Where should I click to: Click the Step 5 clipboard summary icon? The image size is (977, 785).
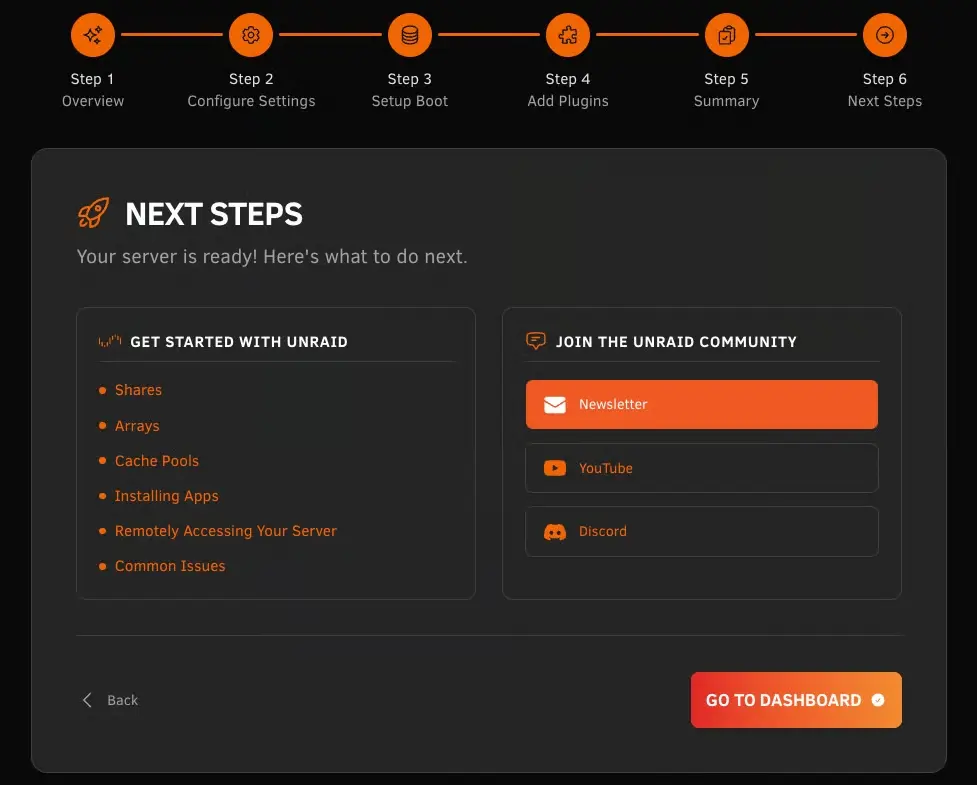tap(727, 35)
